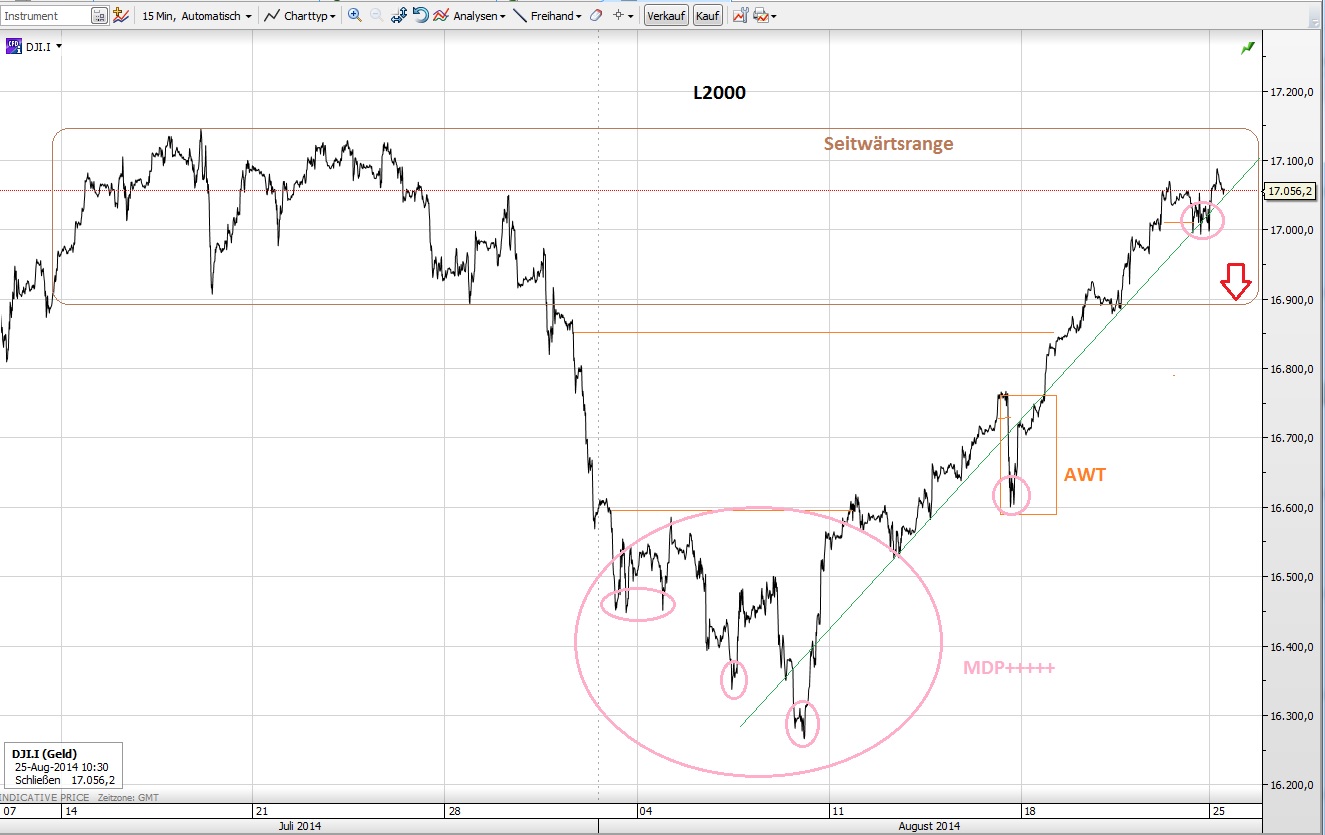The height and width of the screenshot is (835, 1325).
Task: Select the current price label 17.056,2
Action: pos(1288,192)
